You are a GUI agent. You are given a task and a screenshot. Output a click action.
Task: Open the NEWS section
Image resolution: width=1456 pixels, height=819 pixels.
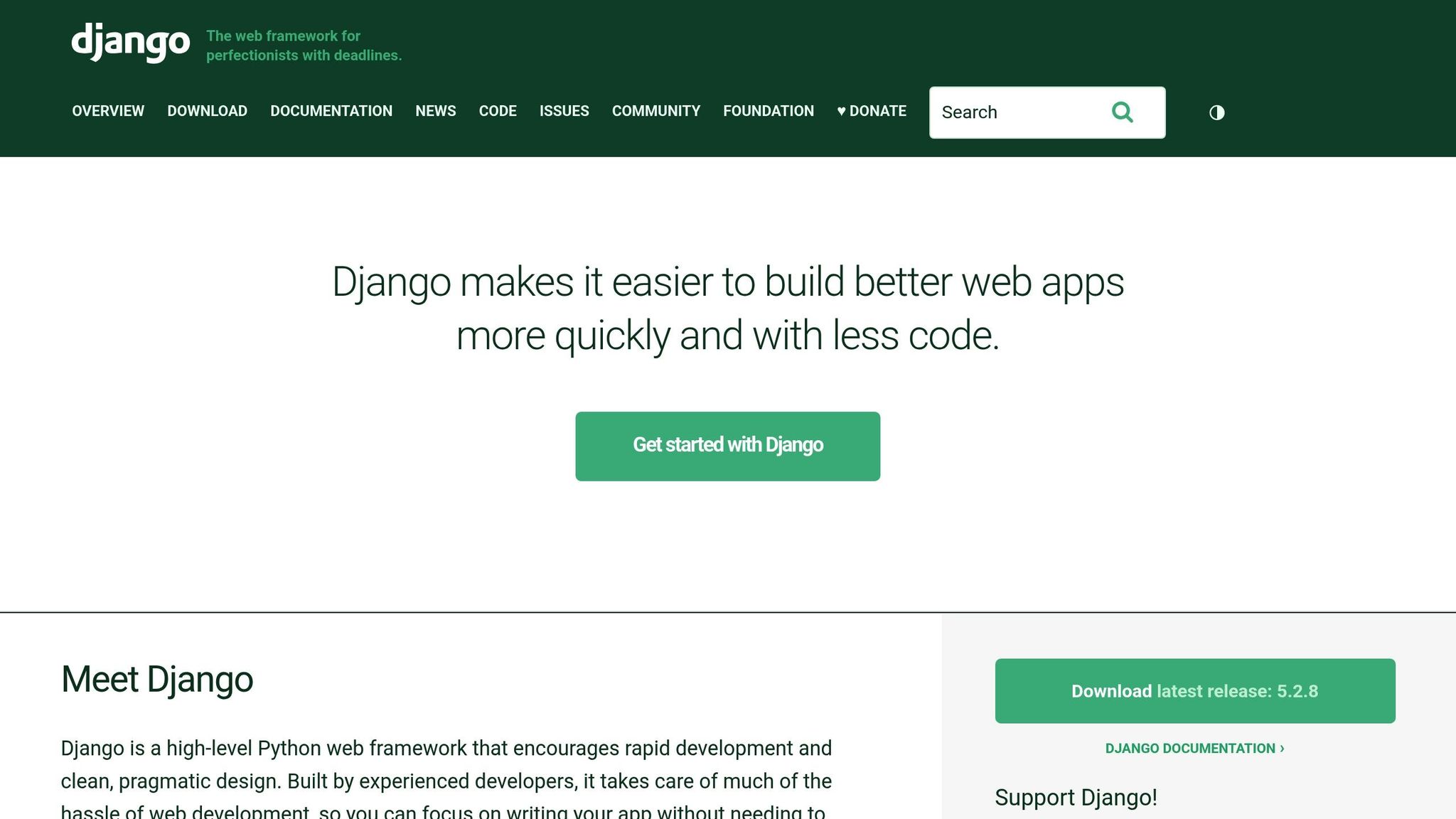(436, 111)
